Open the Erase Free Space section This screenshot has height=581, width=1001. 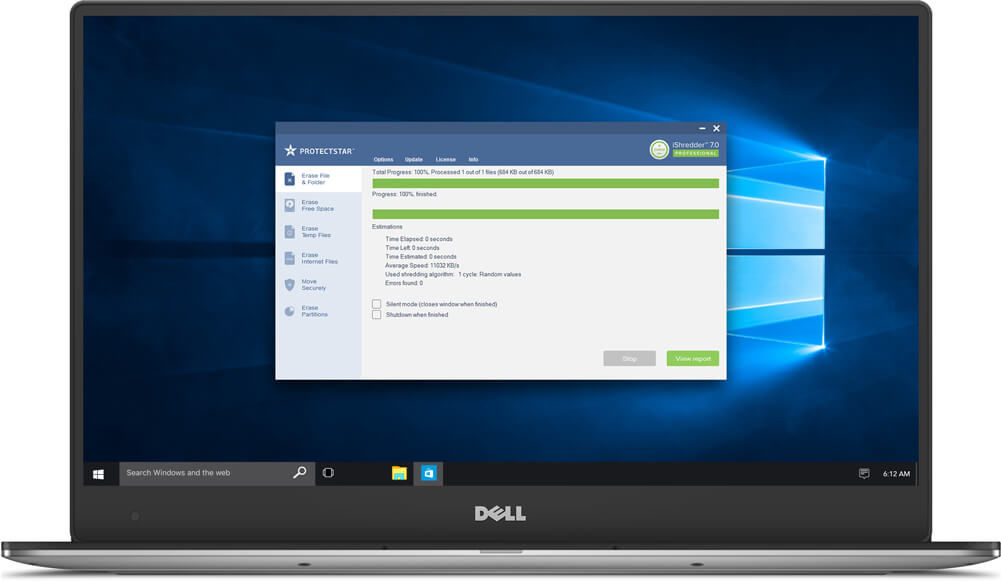pyautogui.click(x=319, y=205)
